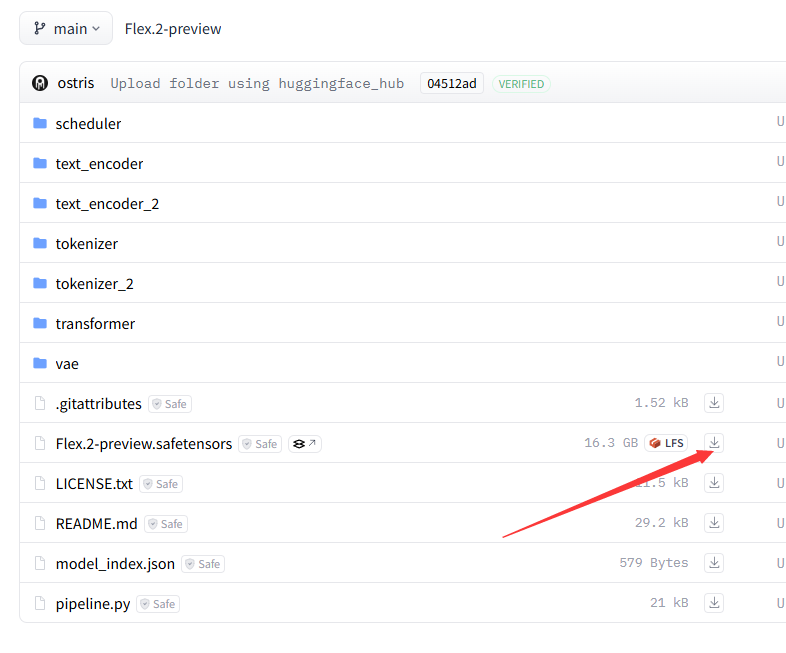
Task: Click the Flex.2-preview repository breadcrumb
Action: click(x=173, y=29)
